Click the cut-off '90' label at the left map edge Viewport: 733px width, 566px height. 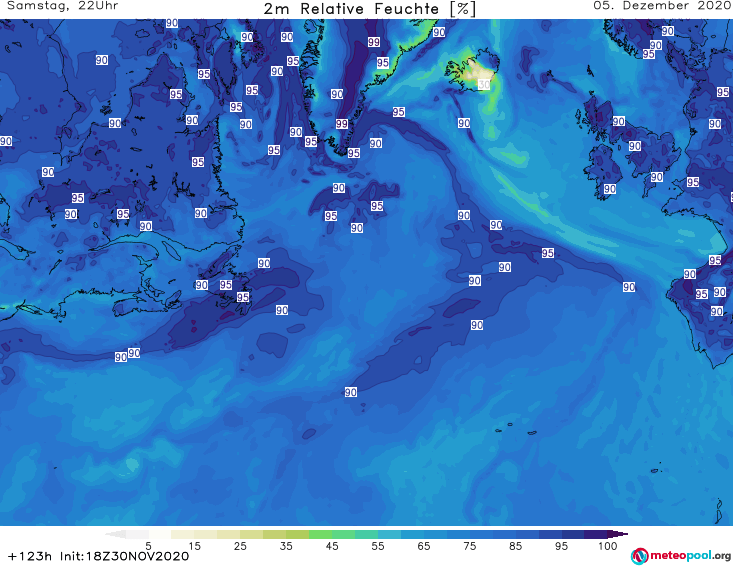pyautogui.click(x=6, y=141)
